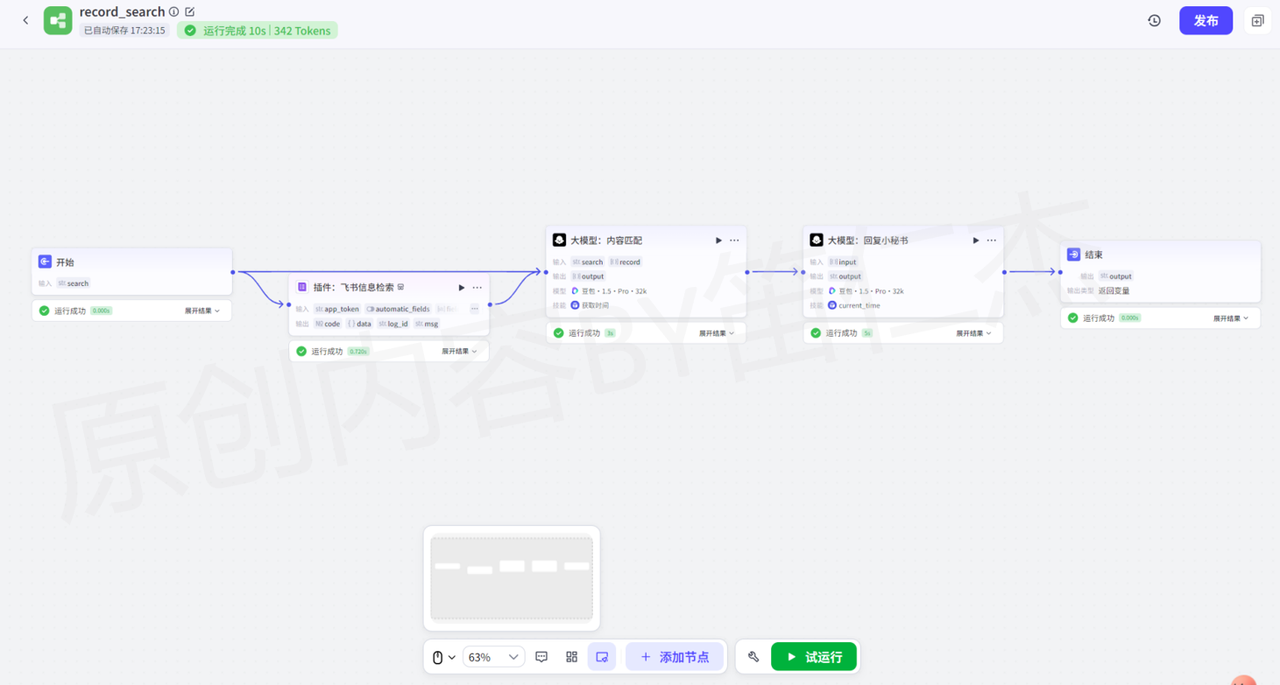Select the 返回变量 output type on 结束
Screen dimensions: 1280x685
point(1114,291)
